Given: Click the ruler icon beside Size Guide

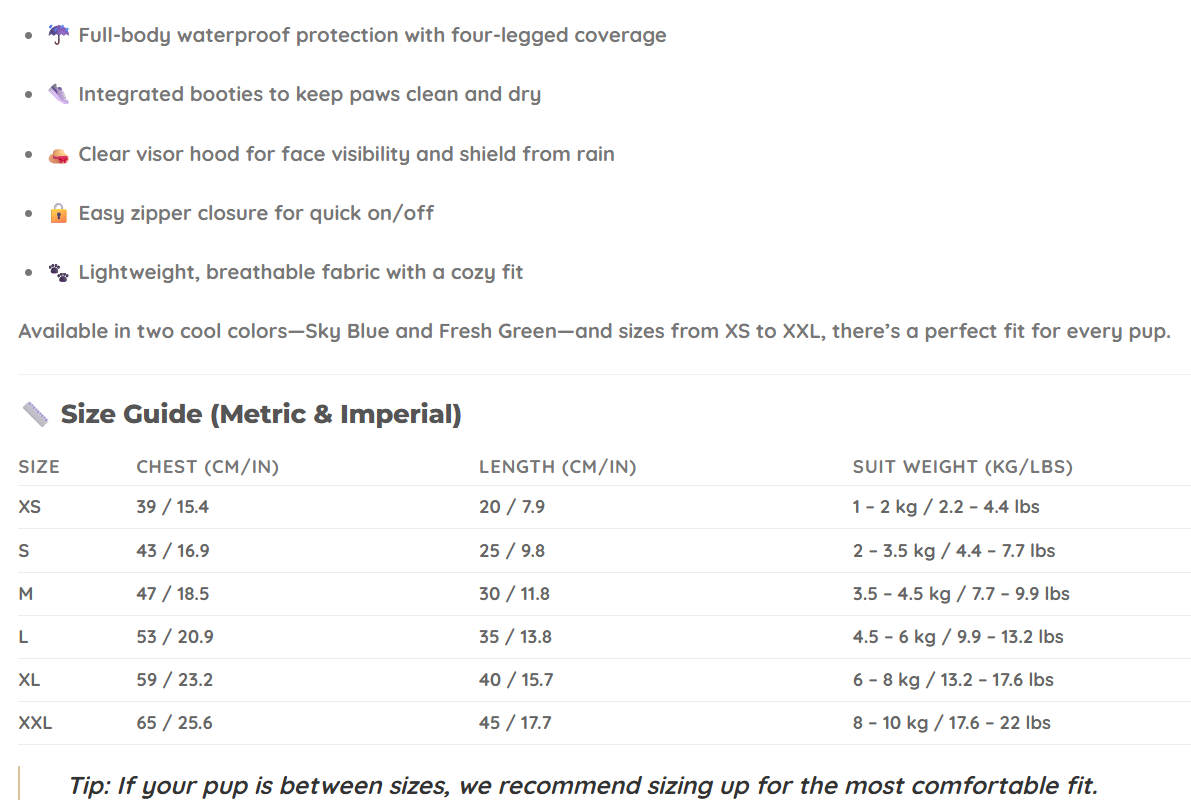Looking at the screenshot, I should (x=35, y=414).
